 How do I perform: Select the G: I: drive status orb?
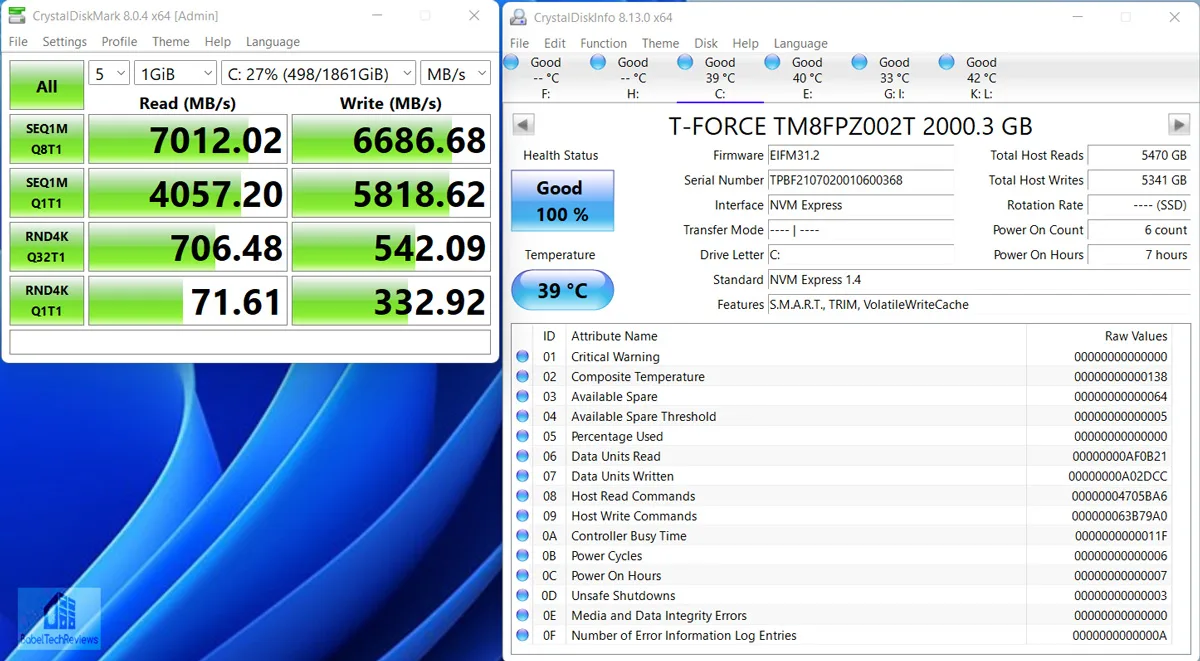[860, 63]
